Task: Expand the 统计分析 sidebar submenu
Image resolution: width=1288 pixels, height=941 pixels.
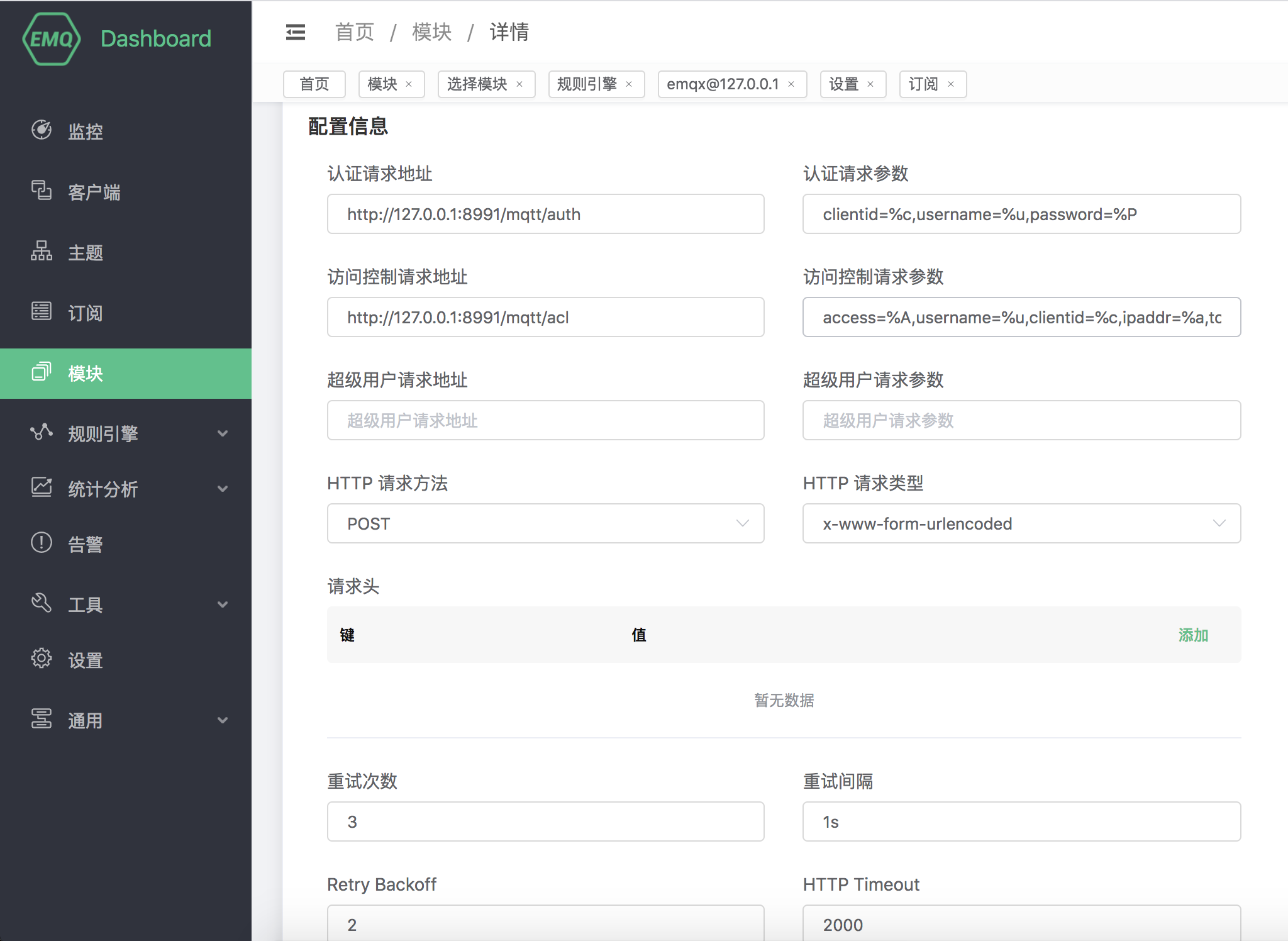Action: click(x=222, y=489)
